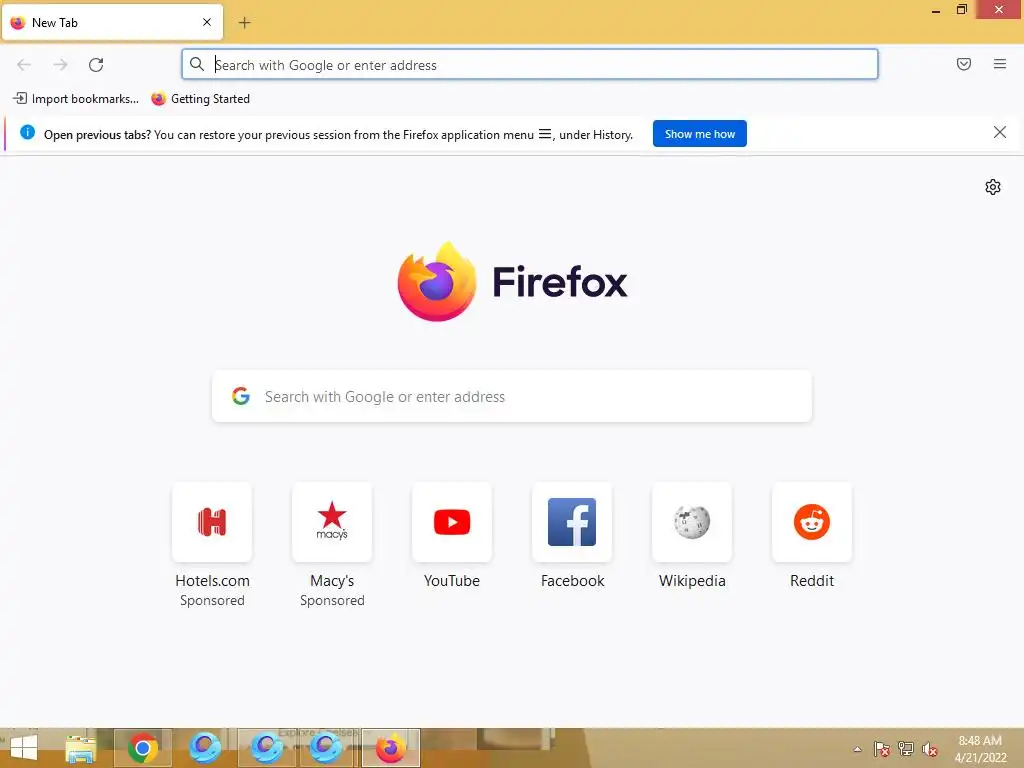Click the Sponsored label under Hotels.com
1024x768 pixels.
click(x=212, y=600)
